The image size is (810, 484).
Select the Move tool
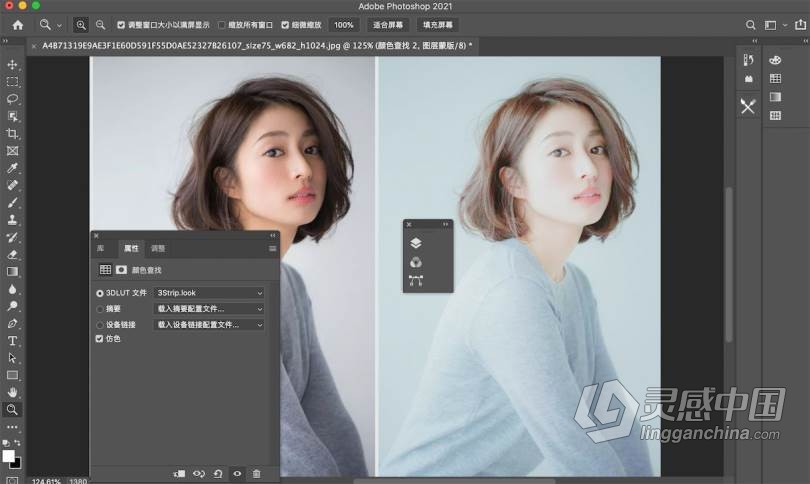tap(12, 65)
